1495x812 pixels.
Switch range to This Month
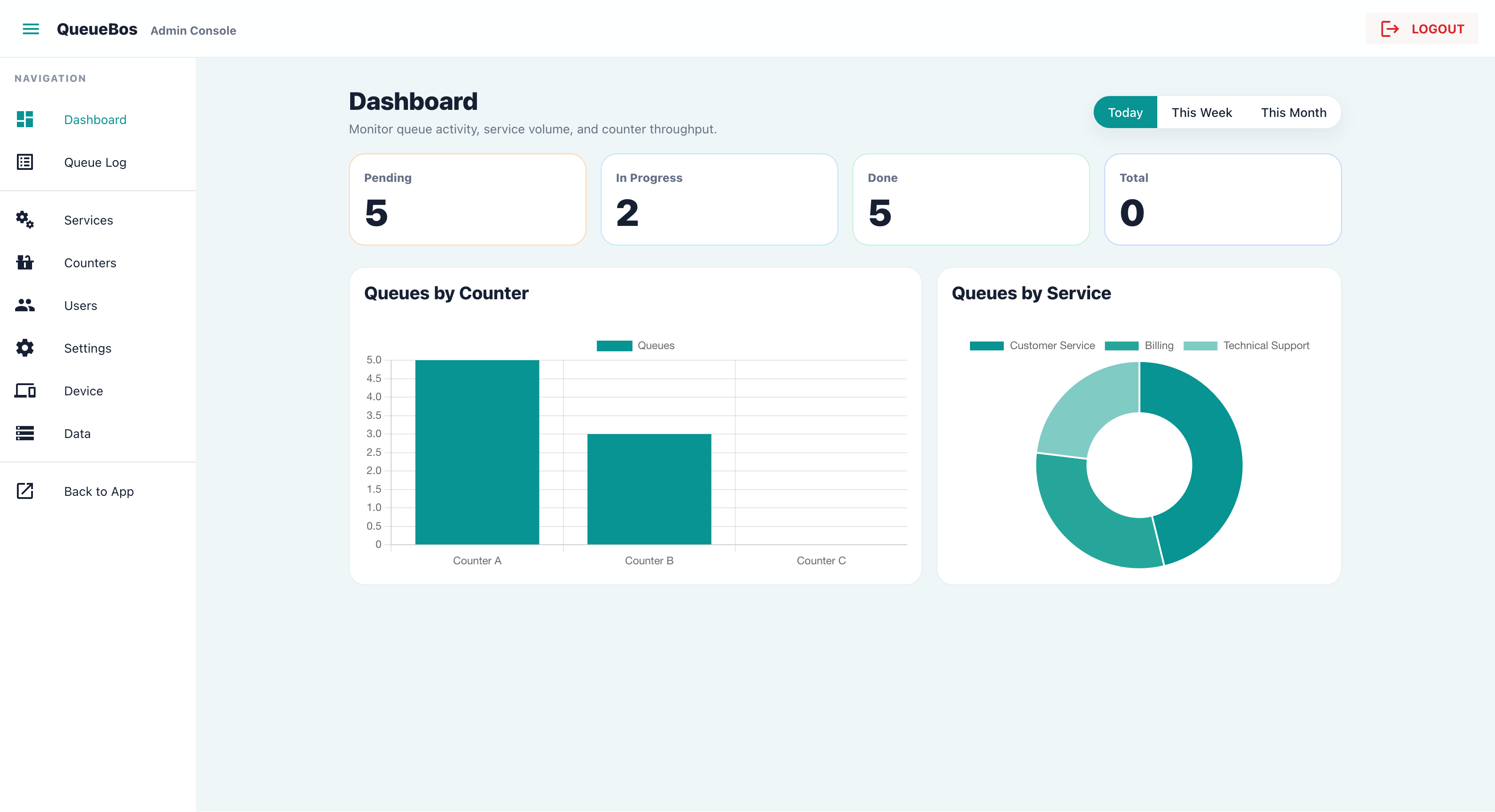(1293, 113)
